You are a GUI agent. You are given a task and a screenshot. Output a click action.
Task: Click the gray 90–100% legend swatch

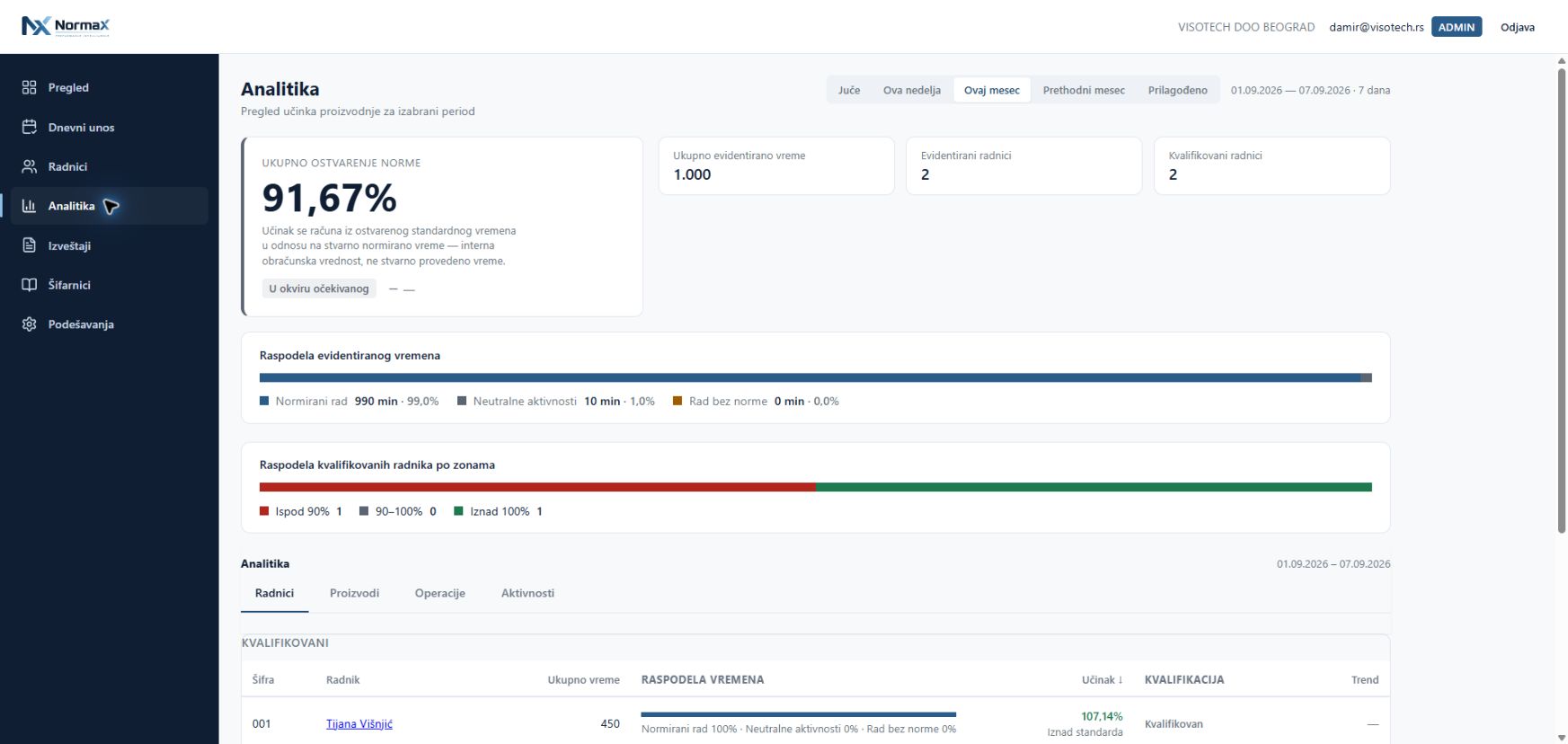[x=364, y=511]
